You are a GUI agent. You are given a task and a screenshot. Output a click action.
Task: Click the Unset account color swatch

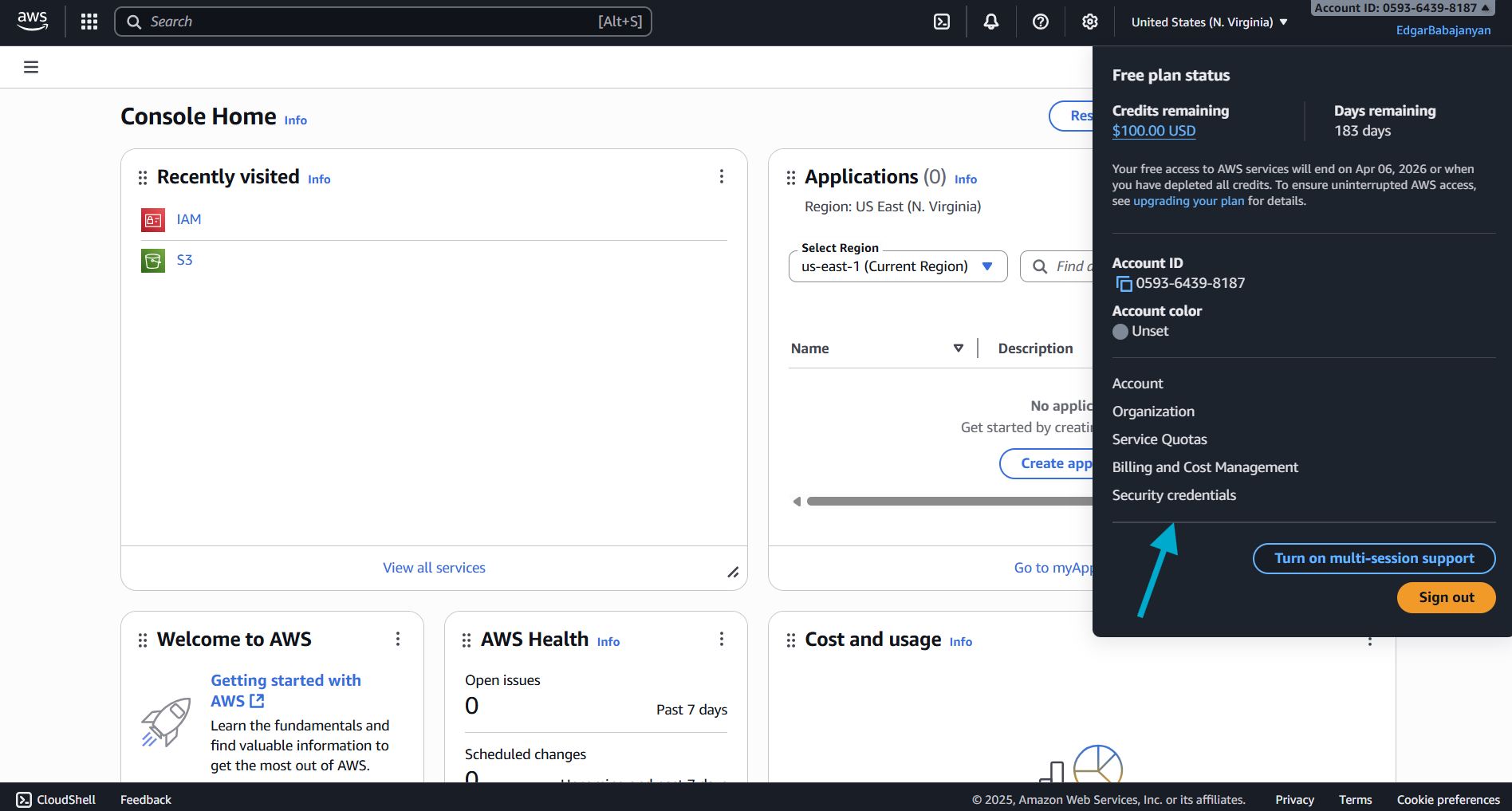tap(1120, 331)
